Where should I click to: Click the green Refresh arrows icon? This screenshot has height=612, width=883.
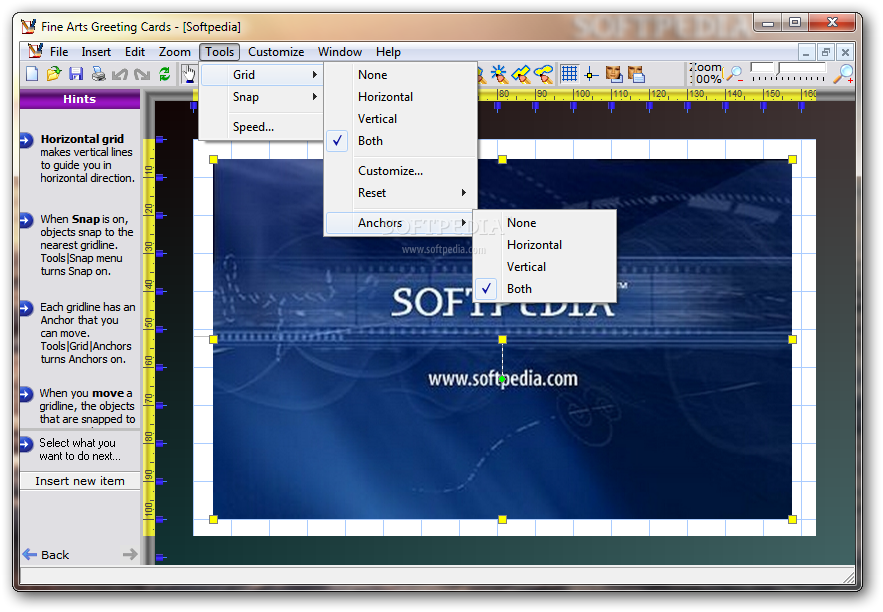[164, 74]
